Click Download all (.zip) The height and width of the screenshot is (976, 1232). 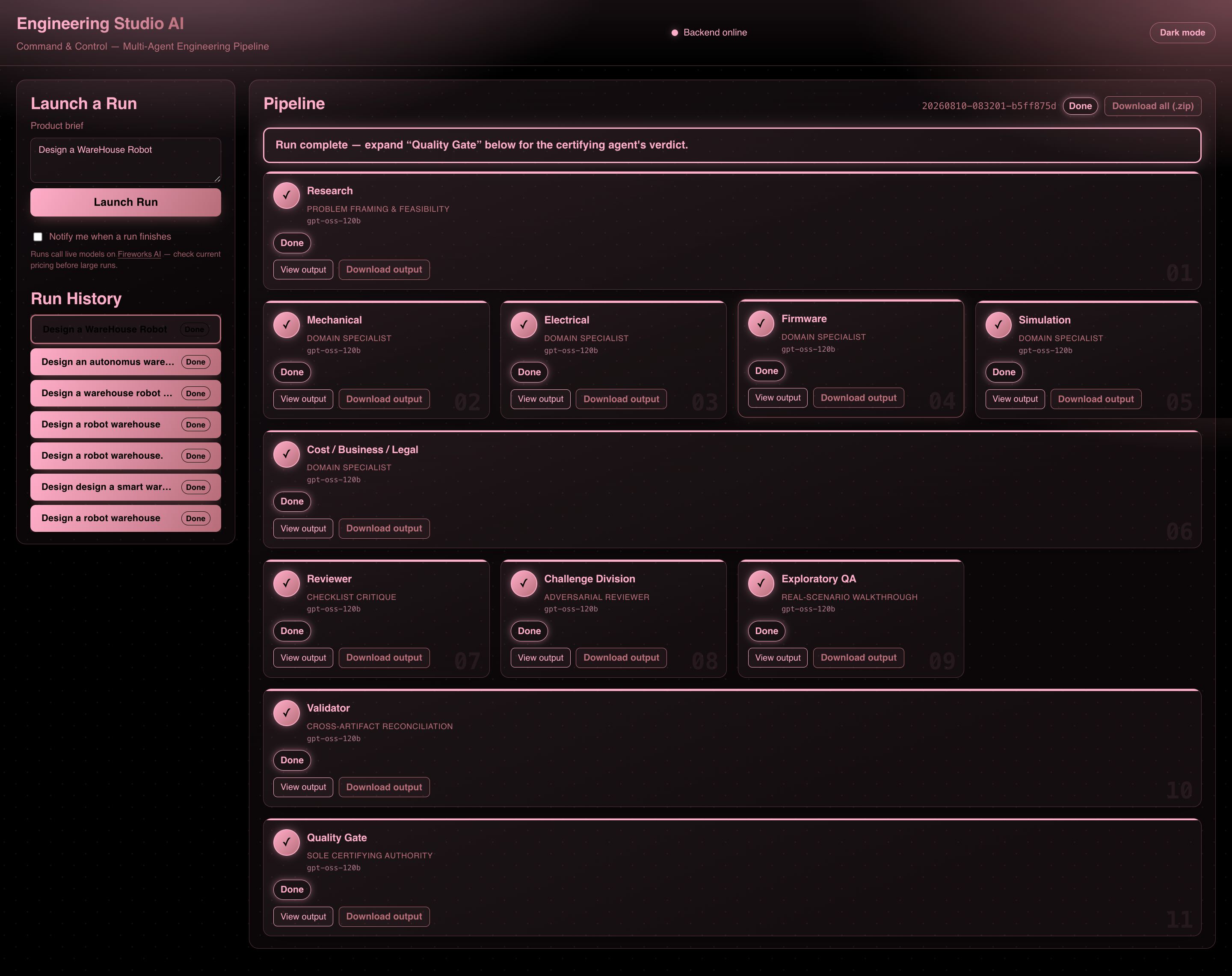(x=1152, y=106)
